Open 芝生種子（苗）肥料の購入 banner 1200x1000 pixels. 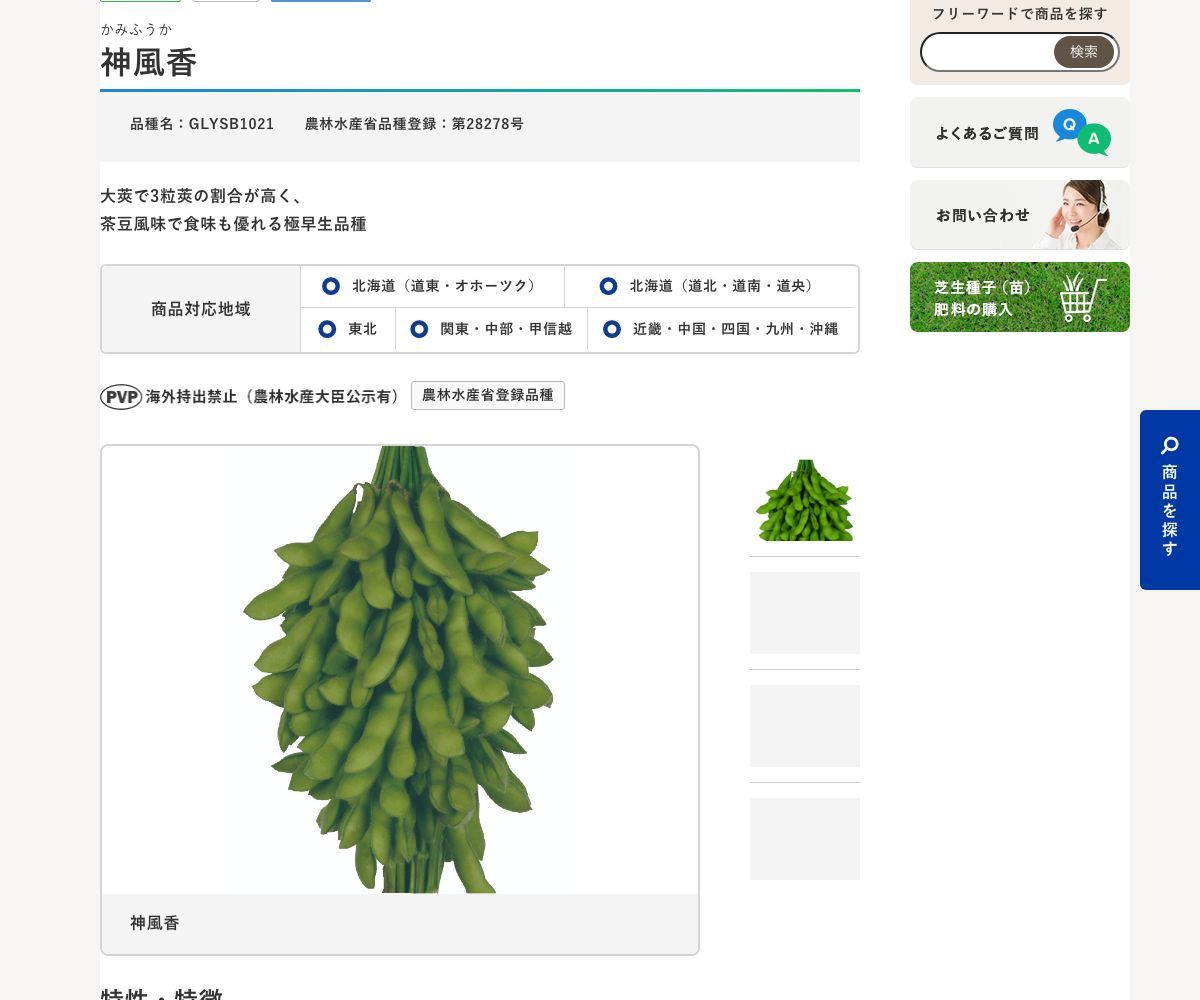pyautogui.click(x=1020, y=297)
